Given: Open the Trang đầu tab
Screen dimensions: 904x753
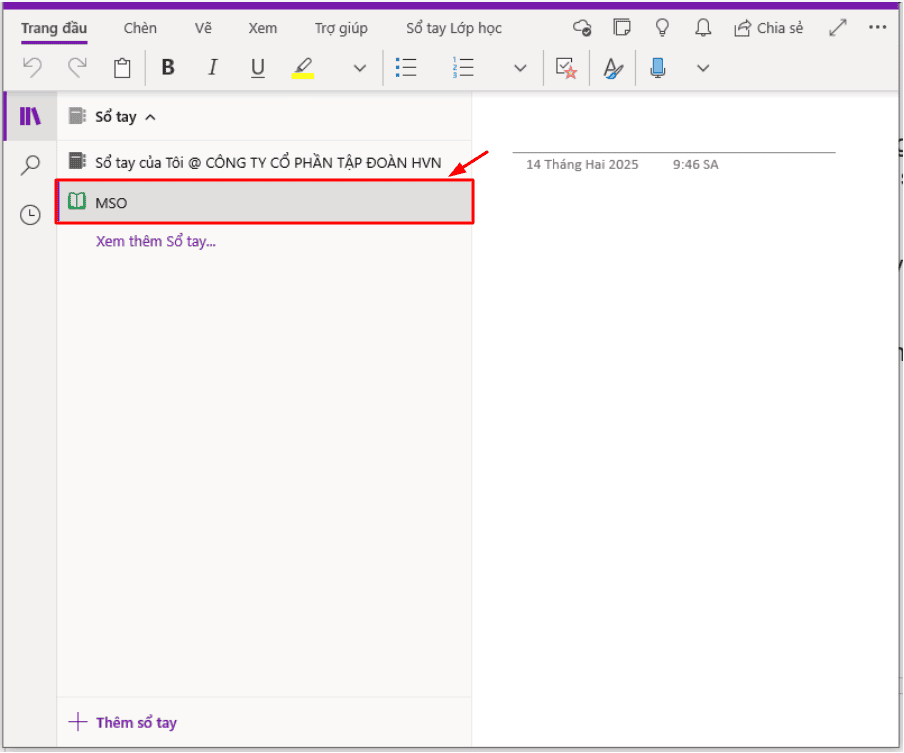Looking at the screenshot, I should pyautogui.click(x=54, y=28).
